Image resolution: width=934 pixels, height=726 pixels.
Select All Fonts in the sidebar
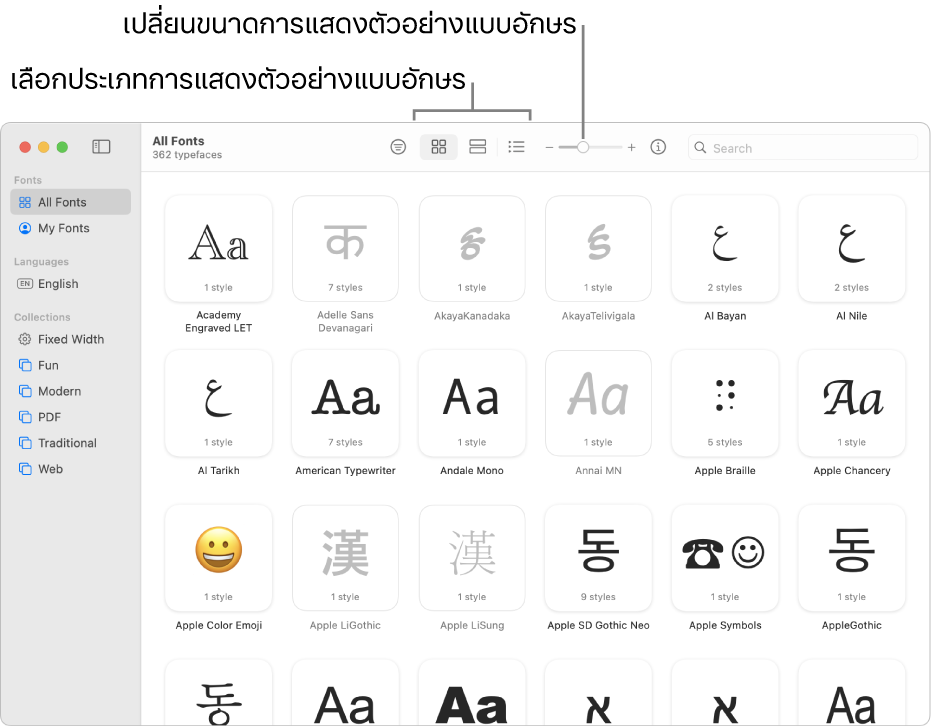(x=70, y=202)
